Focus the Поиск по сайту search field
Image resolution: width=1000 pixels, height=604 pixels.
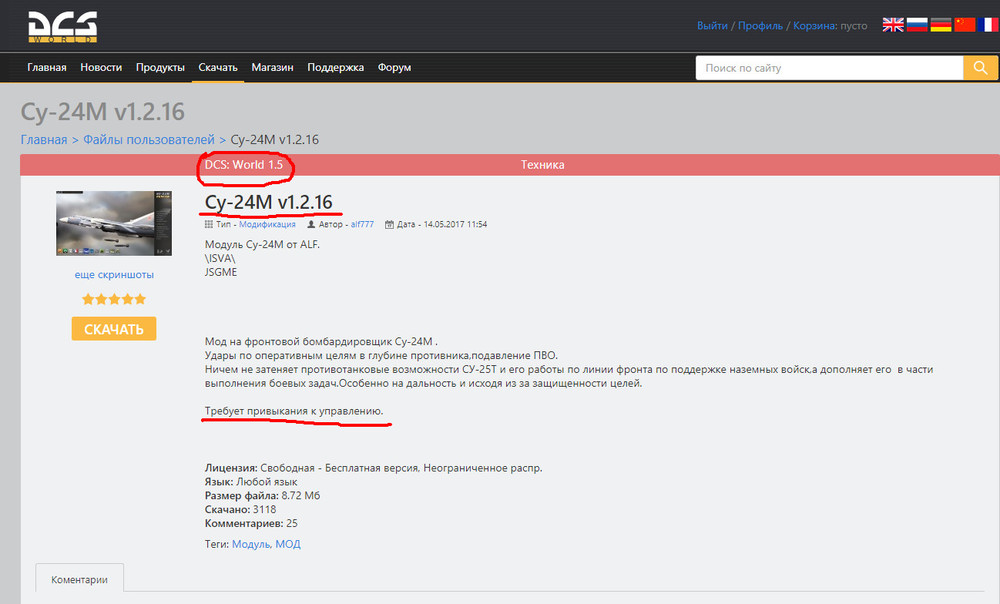829,68
